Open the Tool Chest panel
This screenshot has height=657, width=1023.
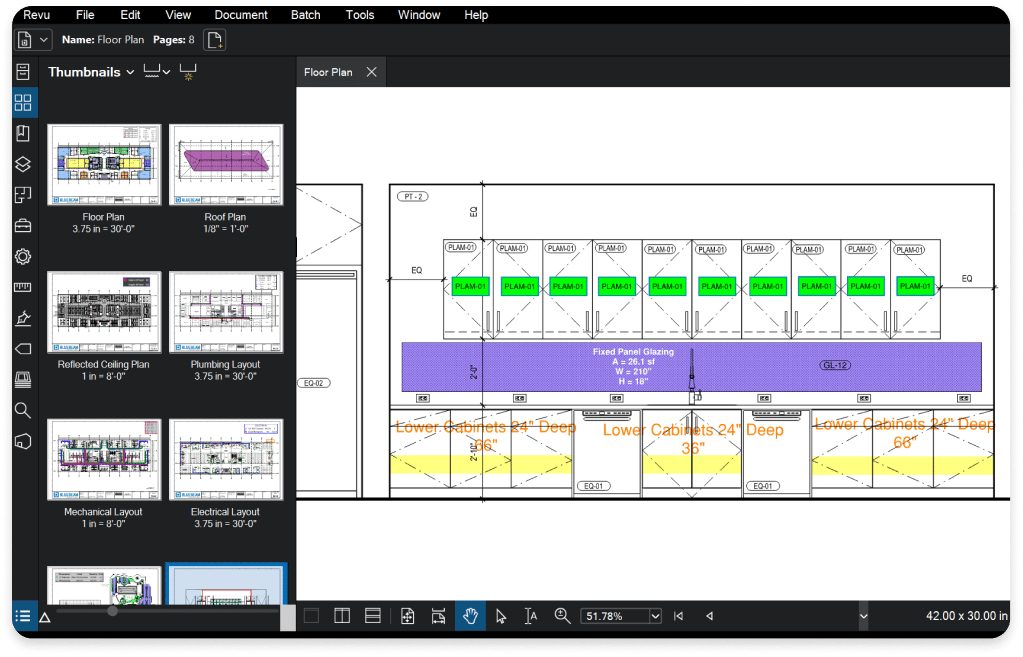pos(23,226)
